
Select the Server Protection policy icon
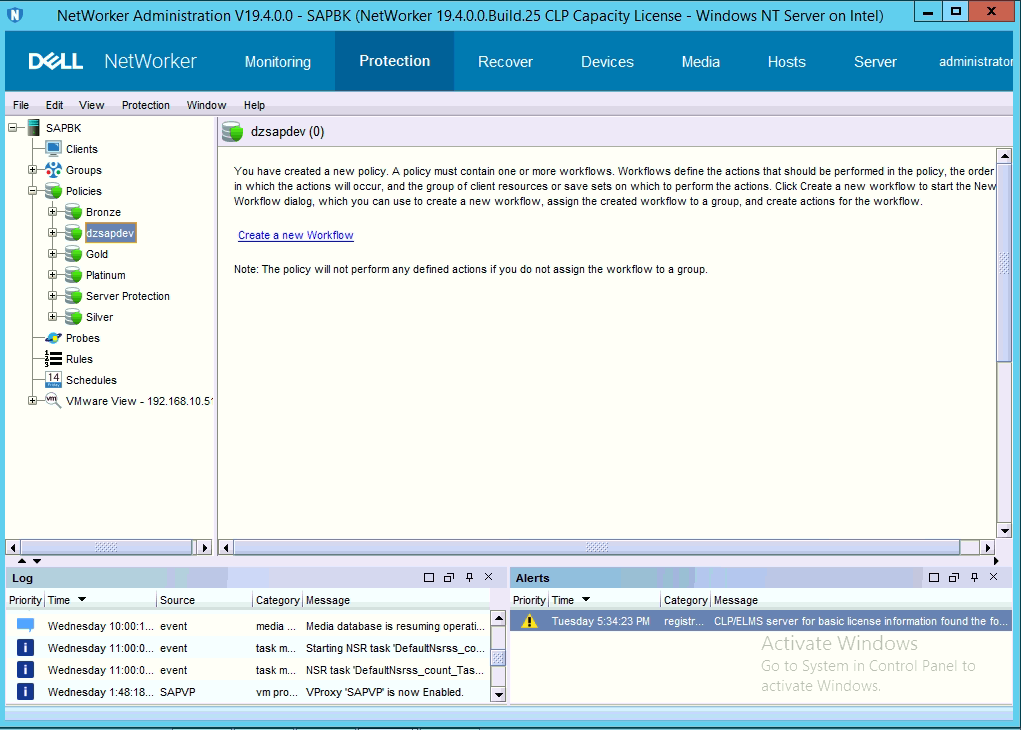point(73,296)
